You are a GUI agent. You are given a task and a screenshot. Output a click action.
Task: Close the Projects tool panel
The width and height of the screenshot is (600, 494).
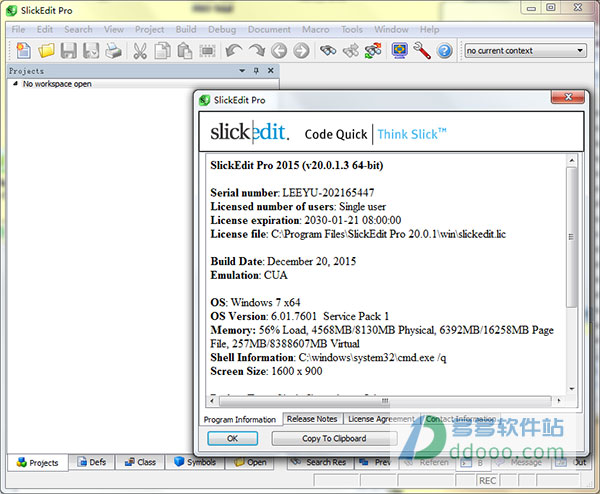(271, 71)
